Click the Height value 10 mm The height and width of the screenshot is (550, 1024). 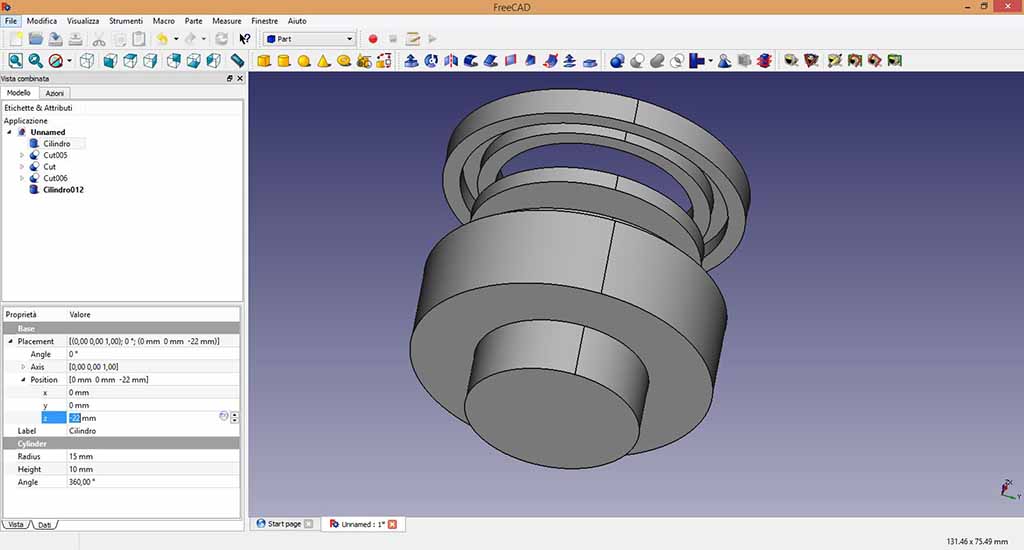click(81, 469)
